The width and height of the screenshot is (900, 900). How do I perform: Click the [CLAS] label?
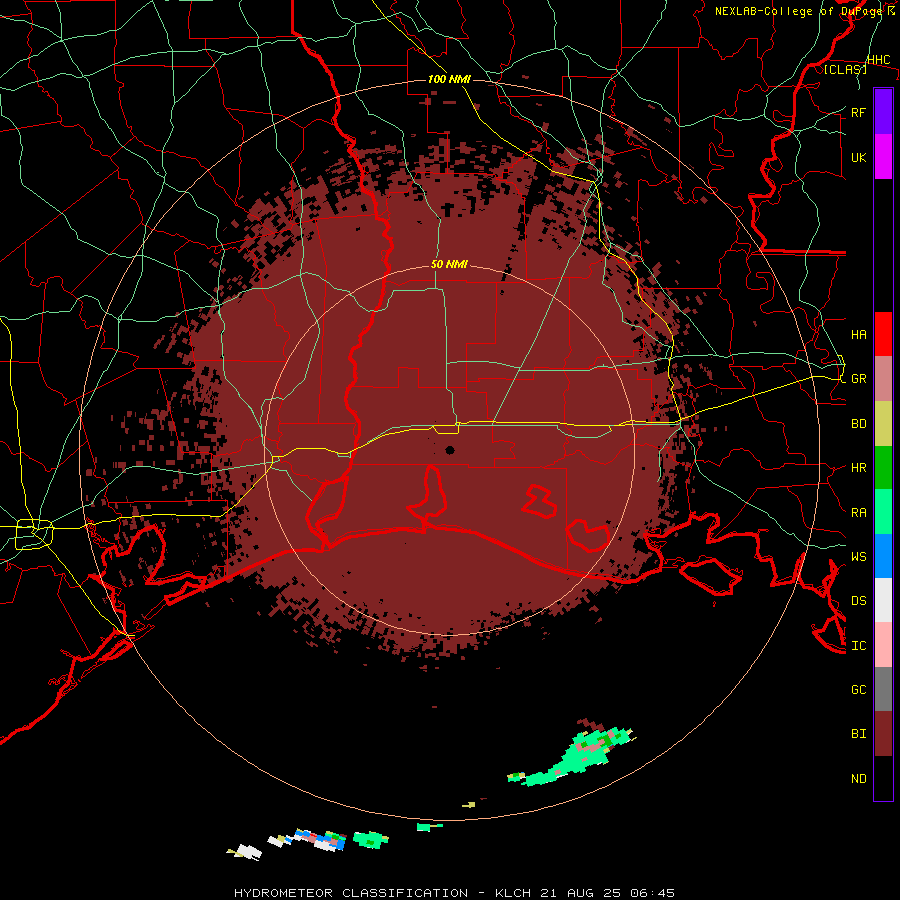click(x=845, y=69)
